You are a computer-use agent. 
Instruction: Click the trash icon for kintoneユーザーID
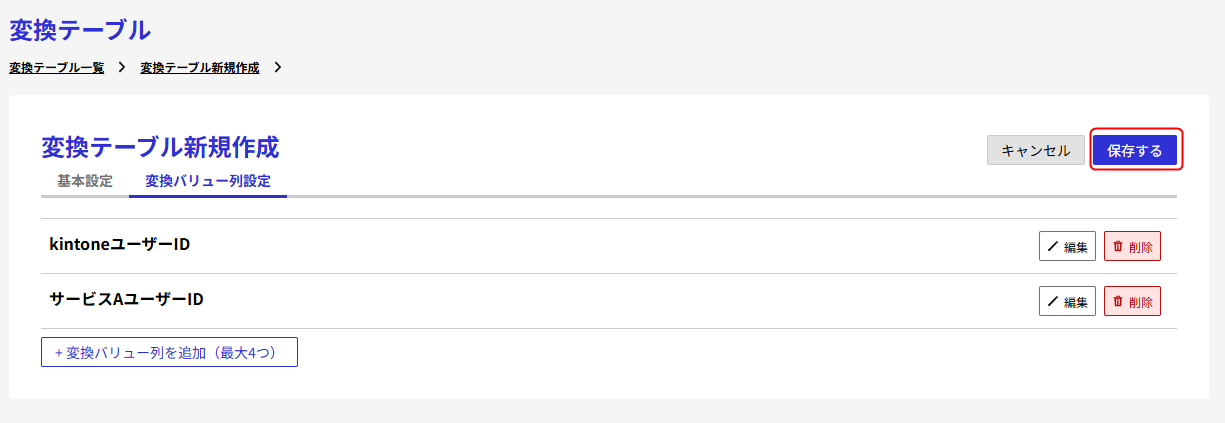[x=1118, y=247]
